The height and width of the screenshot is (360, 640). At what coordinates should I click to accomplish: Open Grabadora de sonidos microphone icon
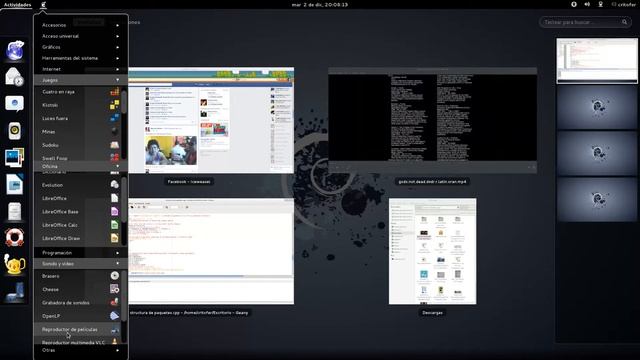(x=115, y=302)
